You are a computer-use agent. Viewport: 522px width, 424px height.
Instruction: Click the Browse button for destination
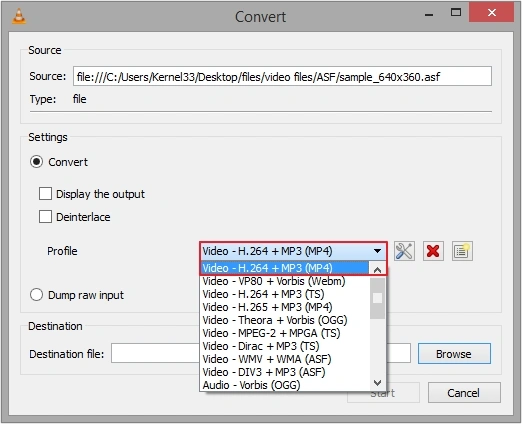tap(454, 354)
